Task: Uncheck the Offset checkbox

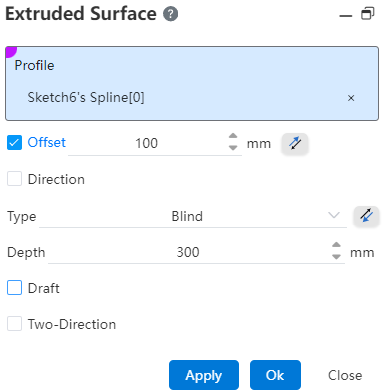Action: pos(14,143)
